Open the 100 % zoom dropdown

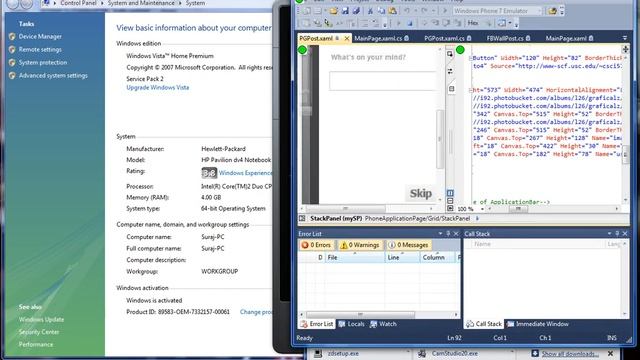coord(482,209)
